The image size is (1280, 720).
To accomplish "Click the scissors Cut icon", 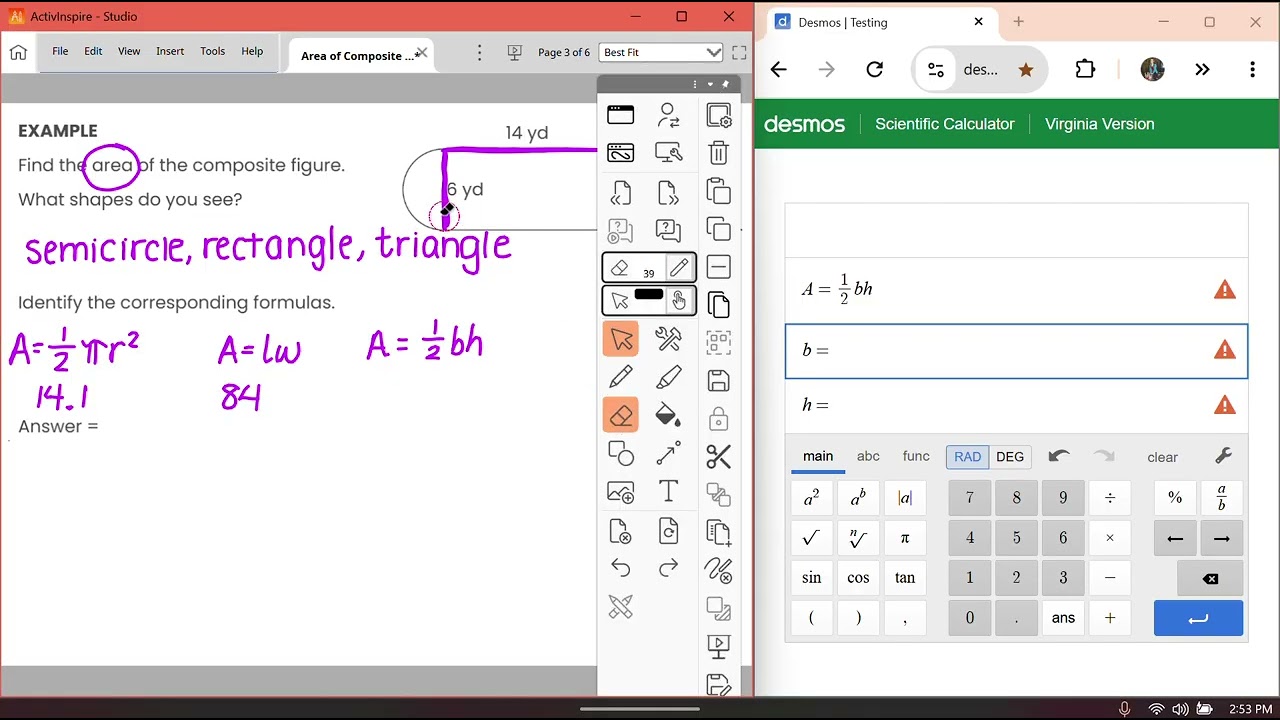I will click(718, 457).
